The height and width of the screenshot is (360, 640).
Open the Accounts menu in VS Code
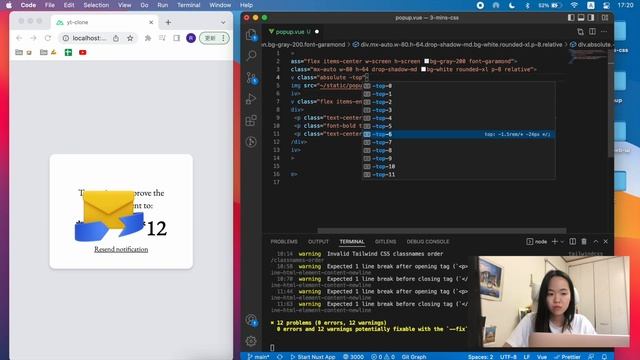coord(251,320)
